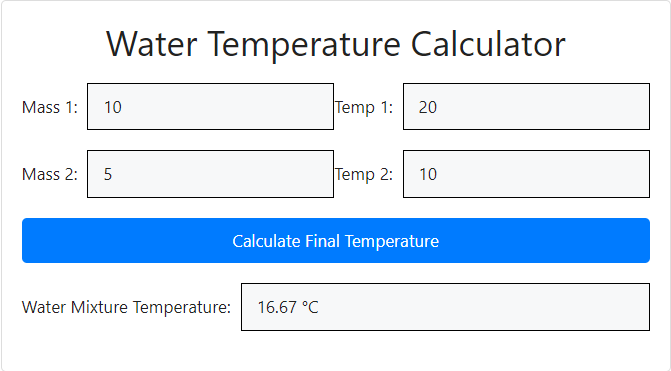Viewport: 671px width, 371px height.
Task: Click the "Mass 1:" label
Action: pyautogui.click(x=50, y=107)
